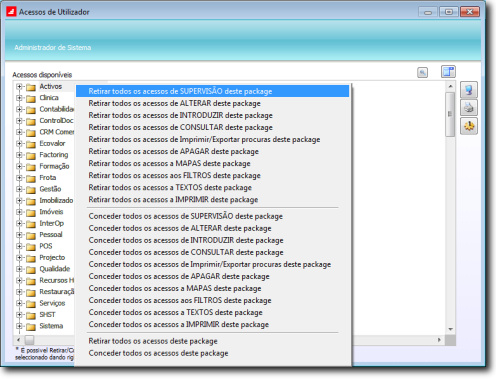Choose Retirar todos os acessos deste package
The image size is (496, 379).
pos(213,341)
